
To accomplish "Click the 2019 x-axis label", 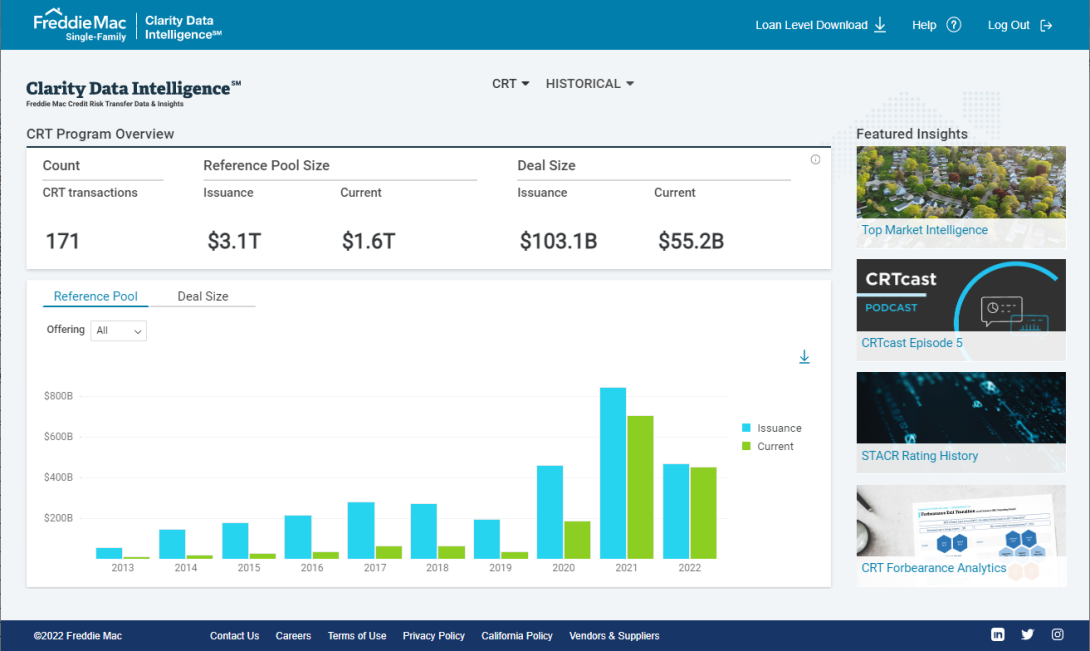I will pos(501,568).
